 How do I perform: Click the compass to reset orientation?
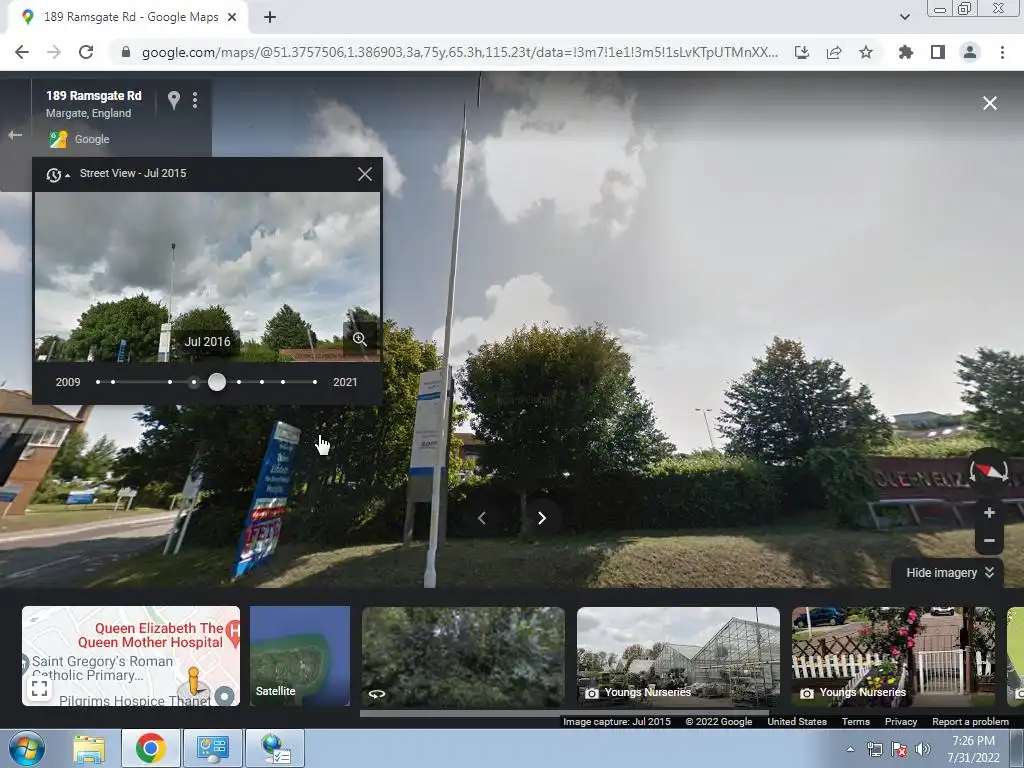(989, 470)
